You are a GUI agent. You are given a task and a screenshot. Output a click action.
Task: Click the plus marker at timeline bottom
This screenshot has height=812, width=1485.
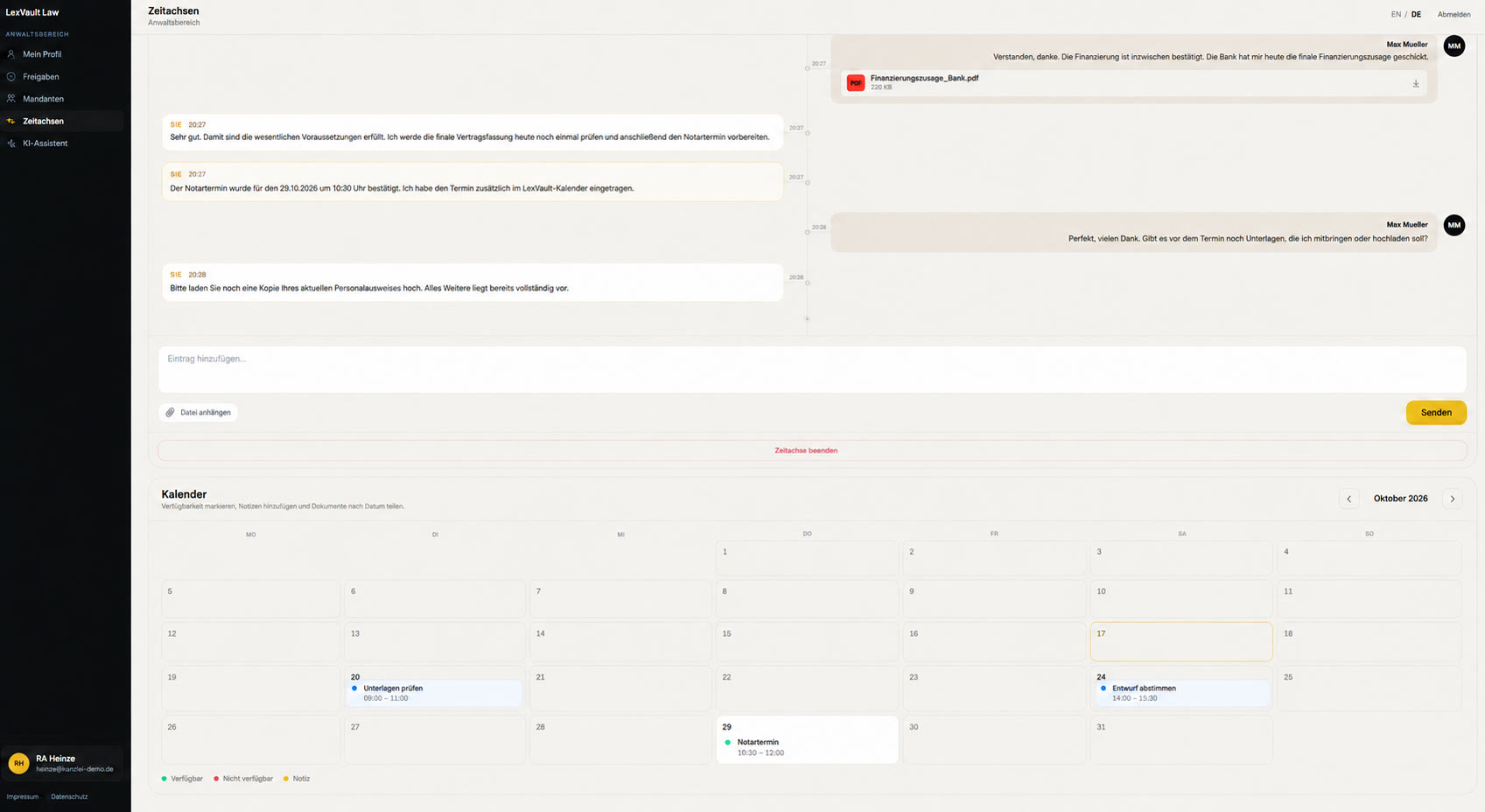[x=807, y=318]
